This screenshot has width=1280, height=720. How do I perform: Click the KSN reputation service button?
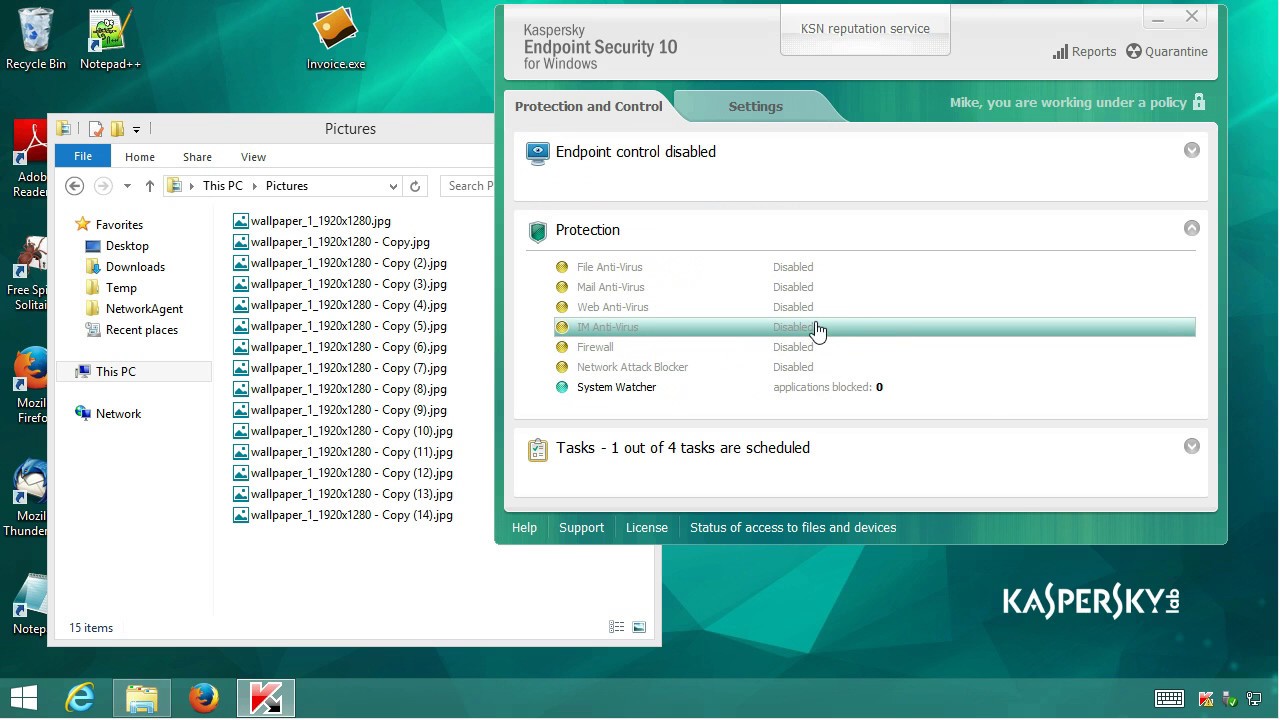pos(865,29)
